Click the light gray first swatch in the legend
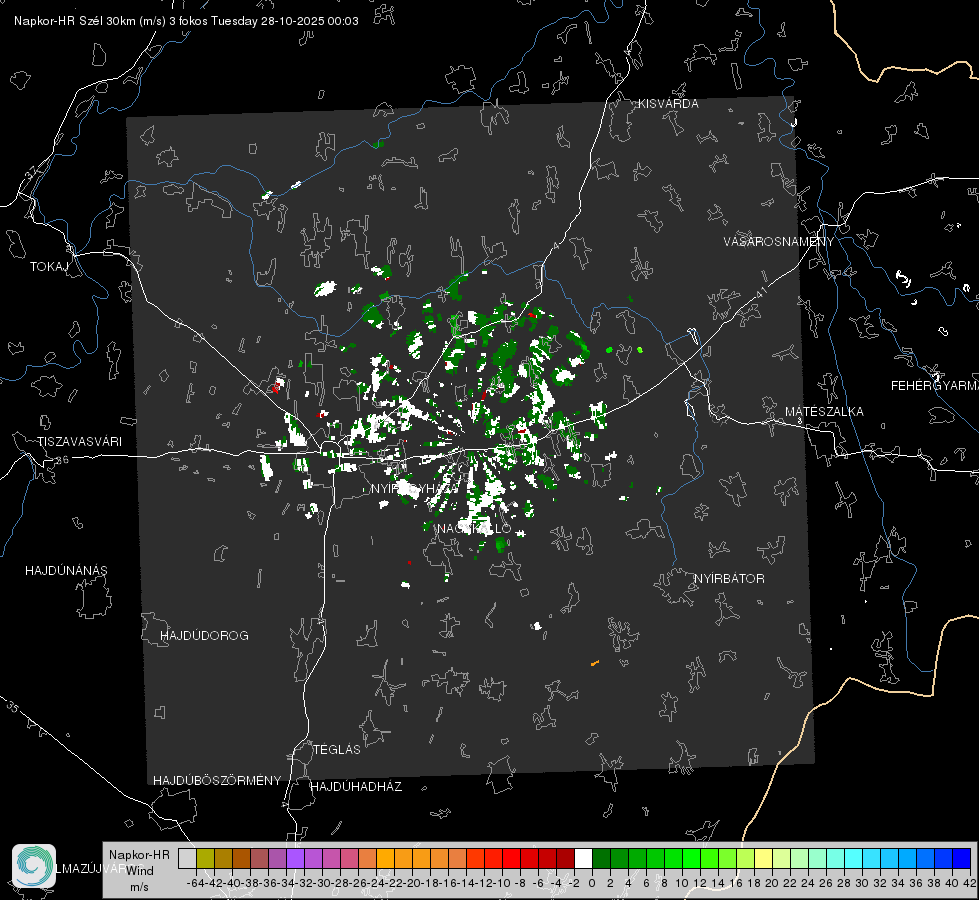Viewport: 979px width, 900px height. coord(187,858)
